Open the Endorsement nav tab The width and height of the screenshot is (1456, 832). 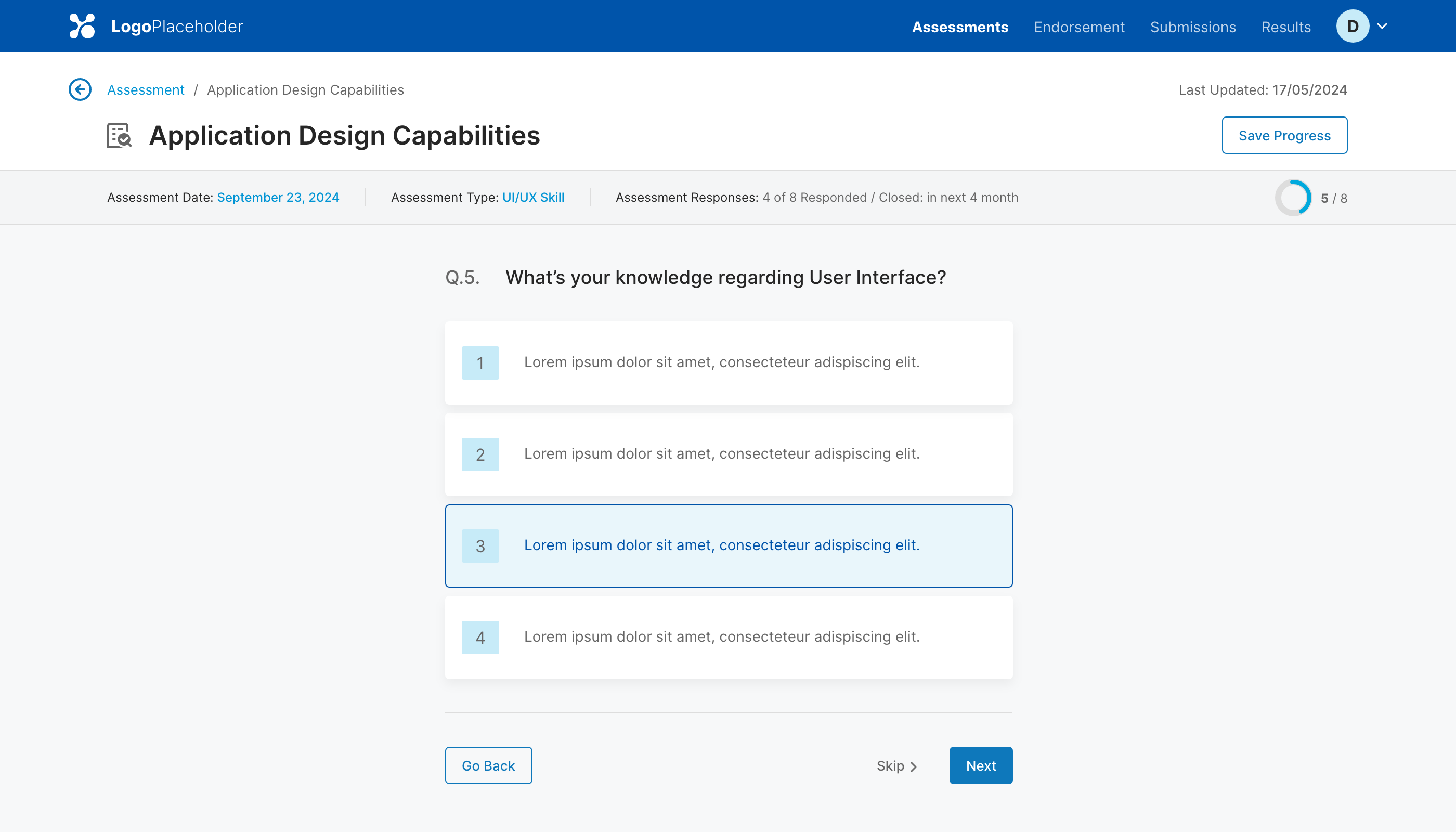pyautogui.click(x=1079, y=27)
